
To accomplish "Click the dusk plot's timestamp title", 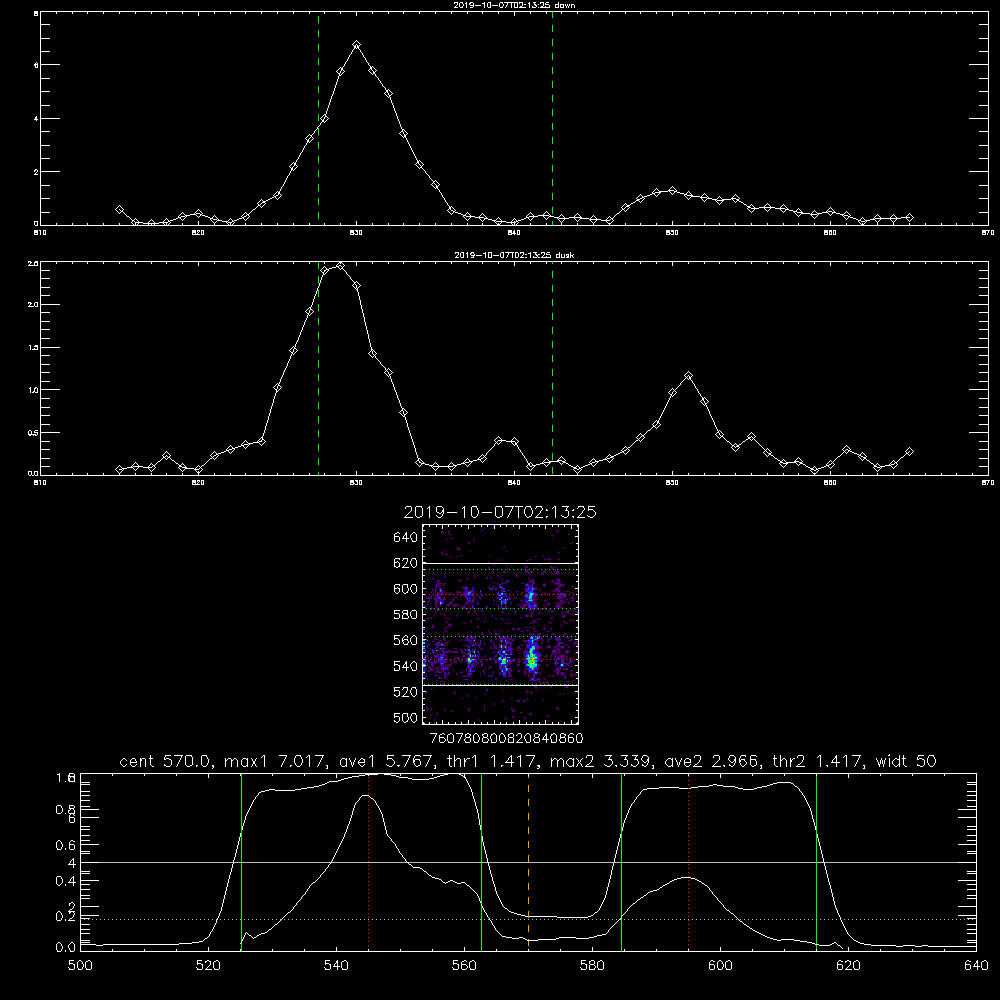I will [514, 255].
